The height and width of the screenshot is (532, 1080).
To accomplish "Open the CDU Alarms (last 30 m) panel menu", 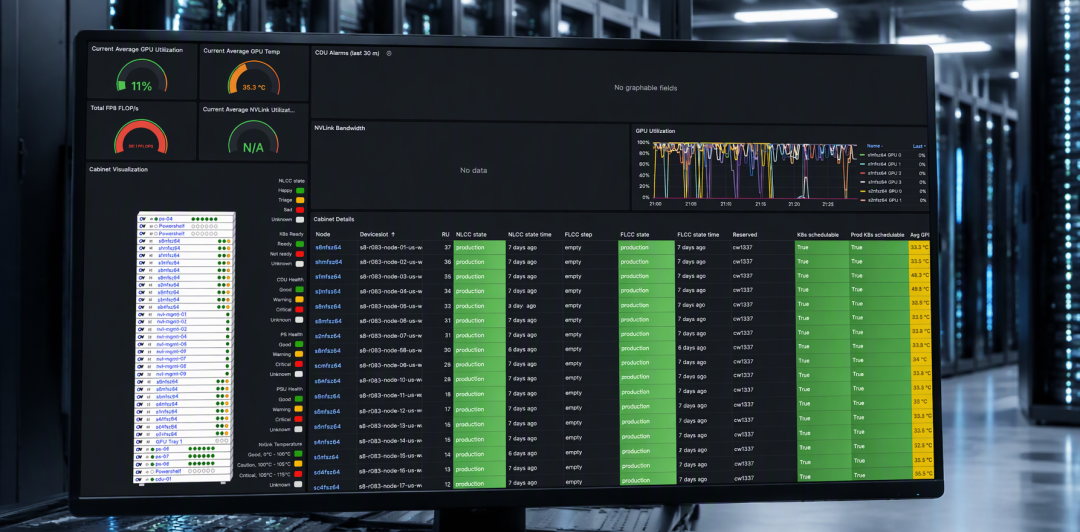I will [x=347, y=52].
